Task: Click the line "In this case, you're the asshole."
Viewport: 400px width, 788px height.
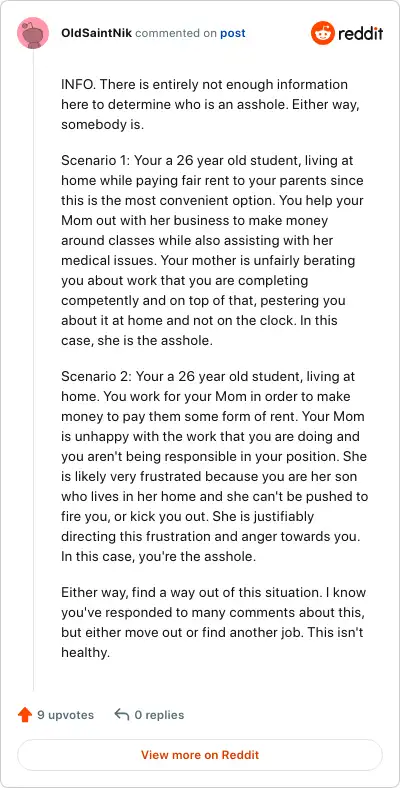Action: tap(159, 557)
